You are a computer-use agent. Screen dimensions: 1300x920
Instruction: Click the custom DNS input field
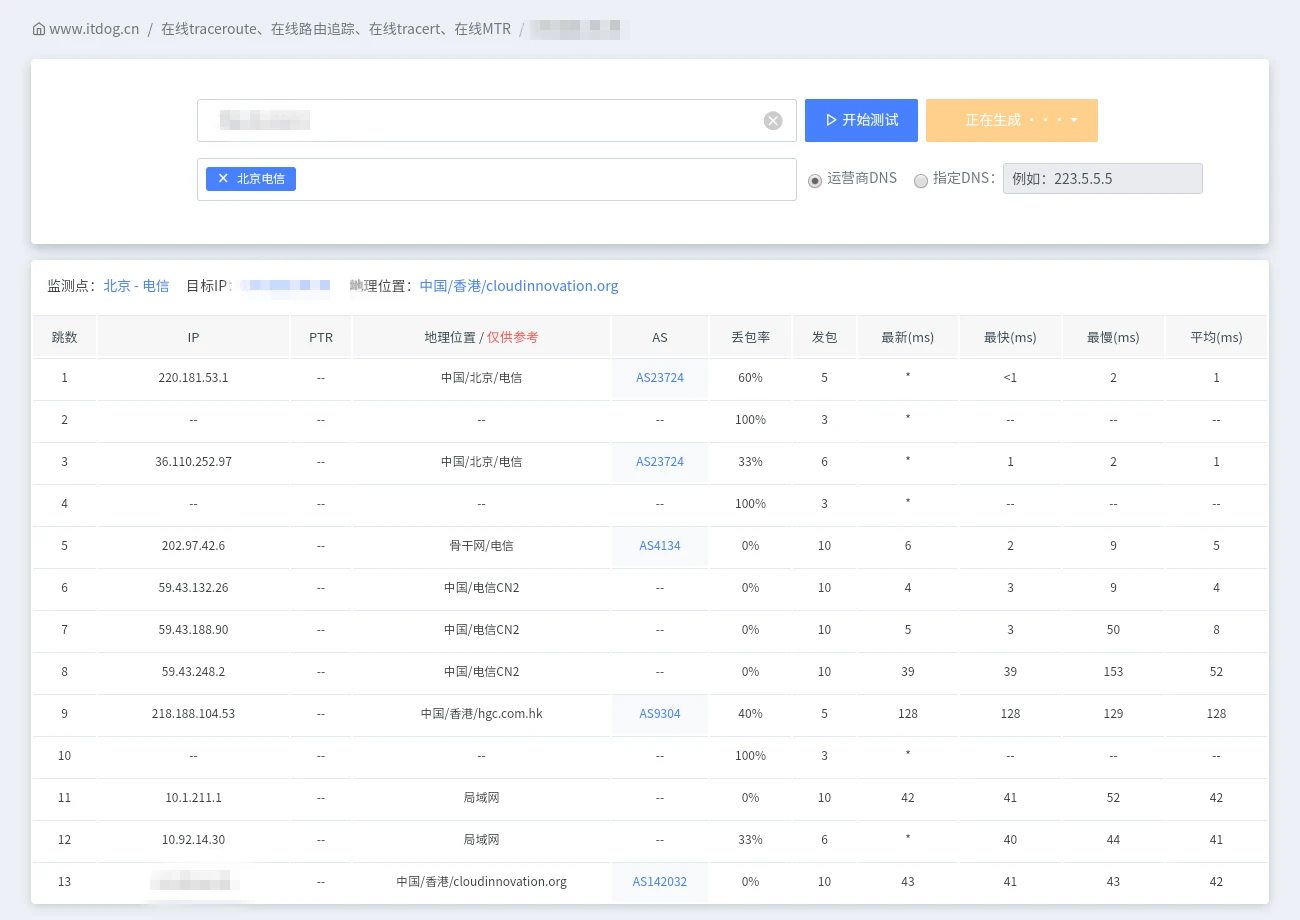(x=1102, y=179)
